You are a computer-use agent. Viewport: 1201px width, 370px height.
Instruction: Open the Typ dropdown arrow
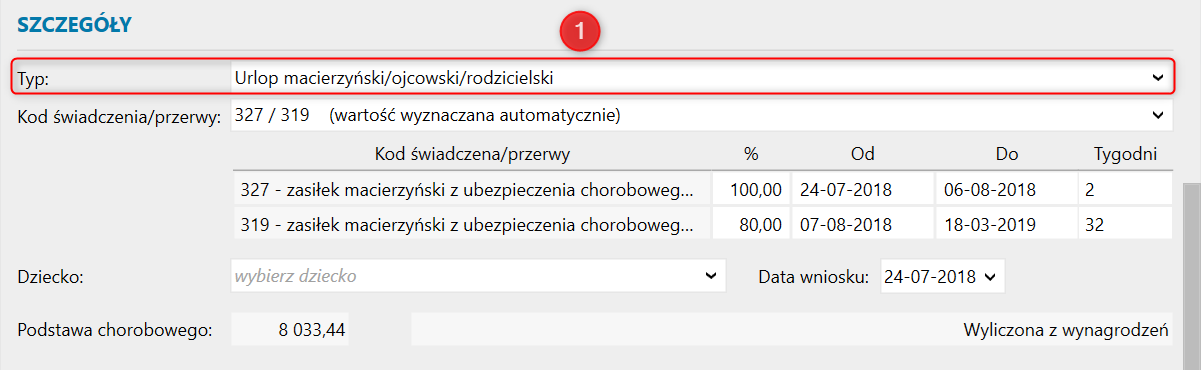(1158, 77)
